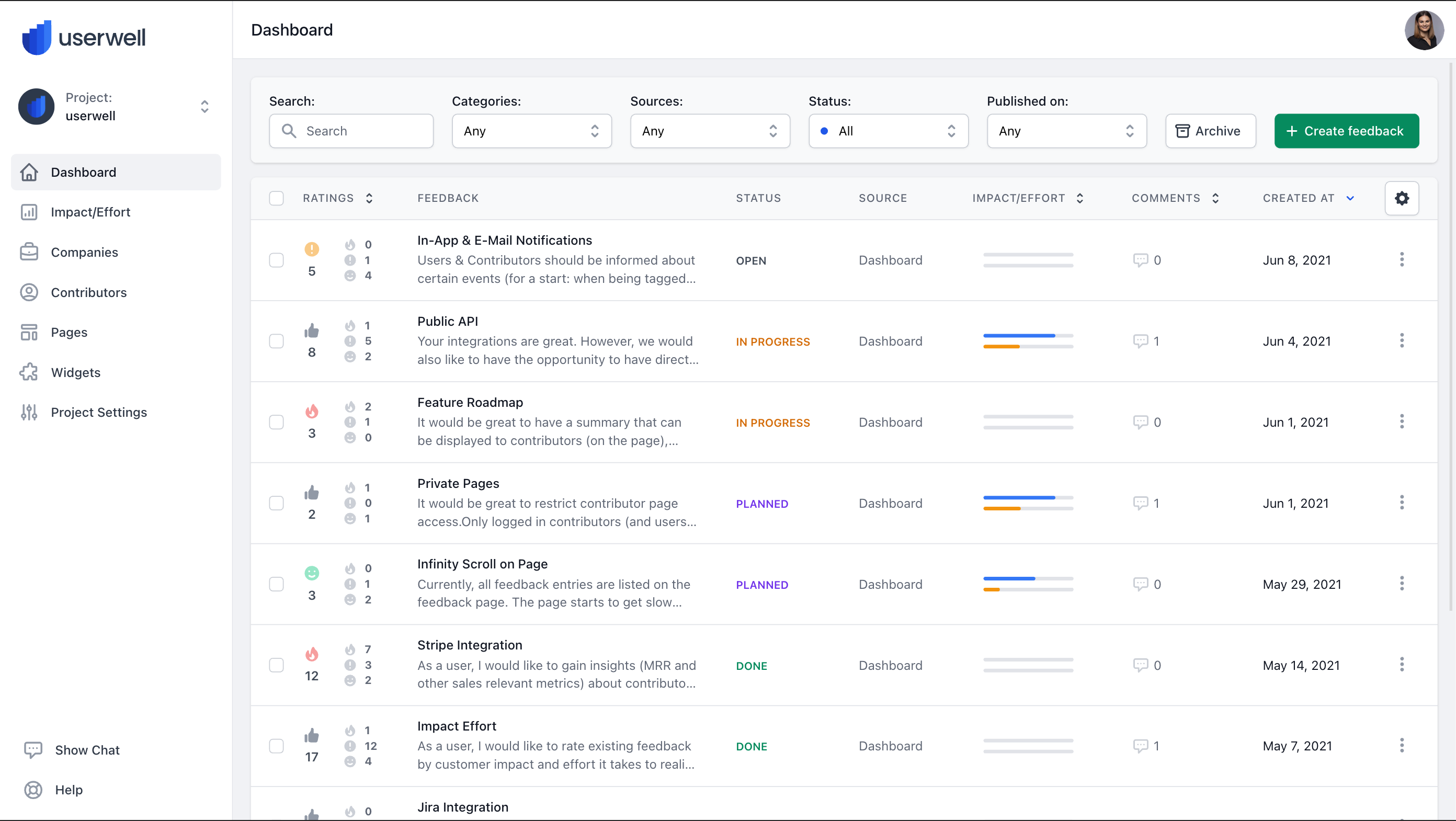Screen dimensions: 1456x821
Task: Click the userwell logo
Action: click(84, 37)
